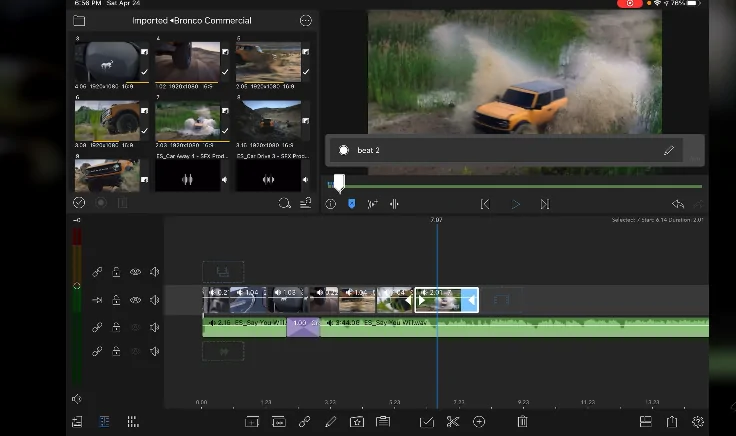736x436 pixels.
Task: Open the clip info icon under preview
Action: click(330, 204)
